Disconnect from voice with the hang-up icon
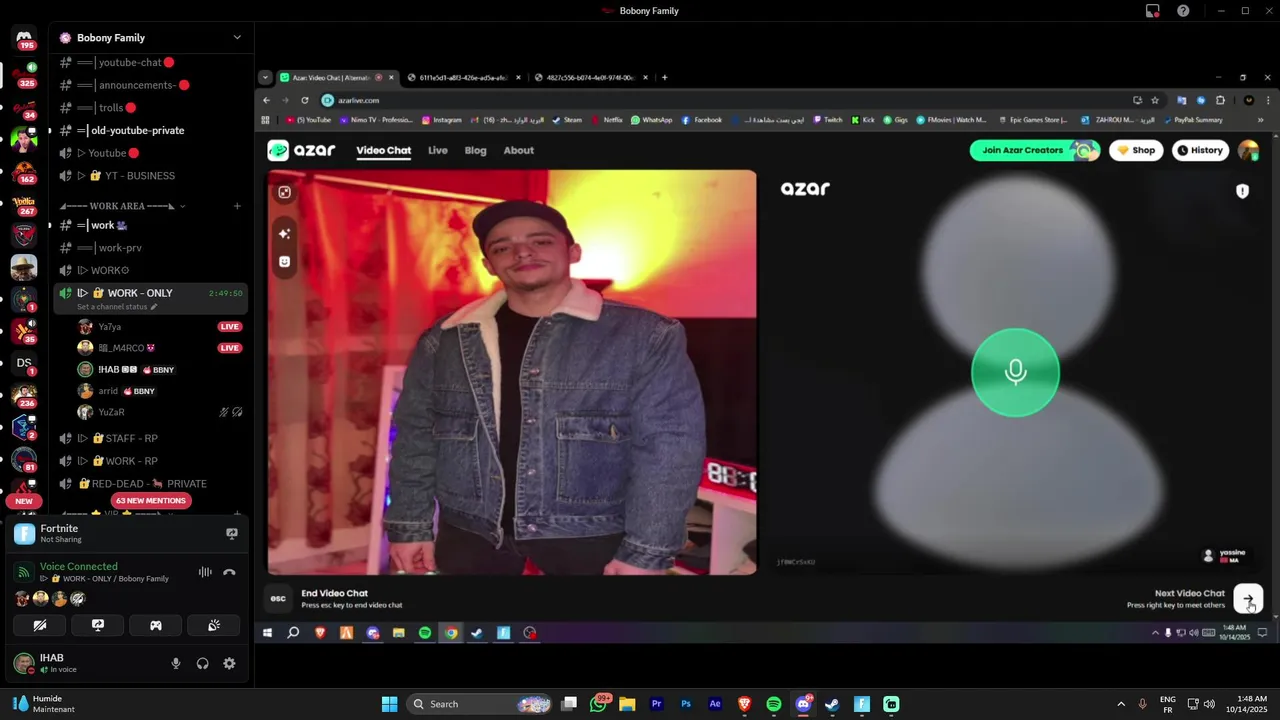1280x720 pixels. coord(229,572)
